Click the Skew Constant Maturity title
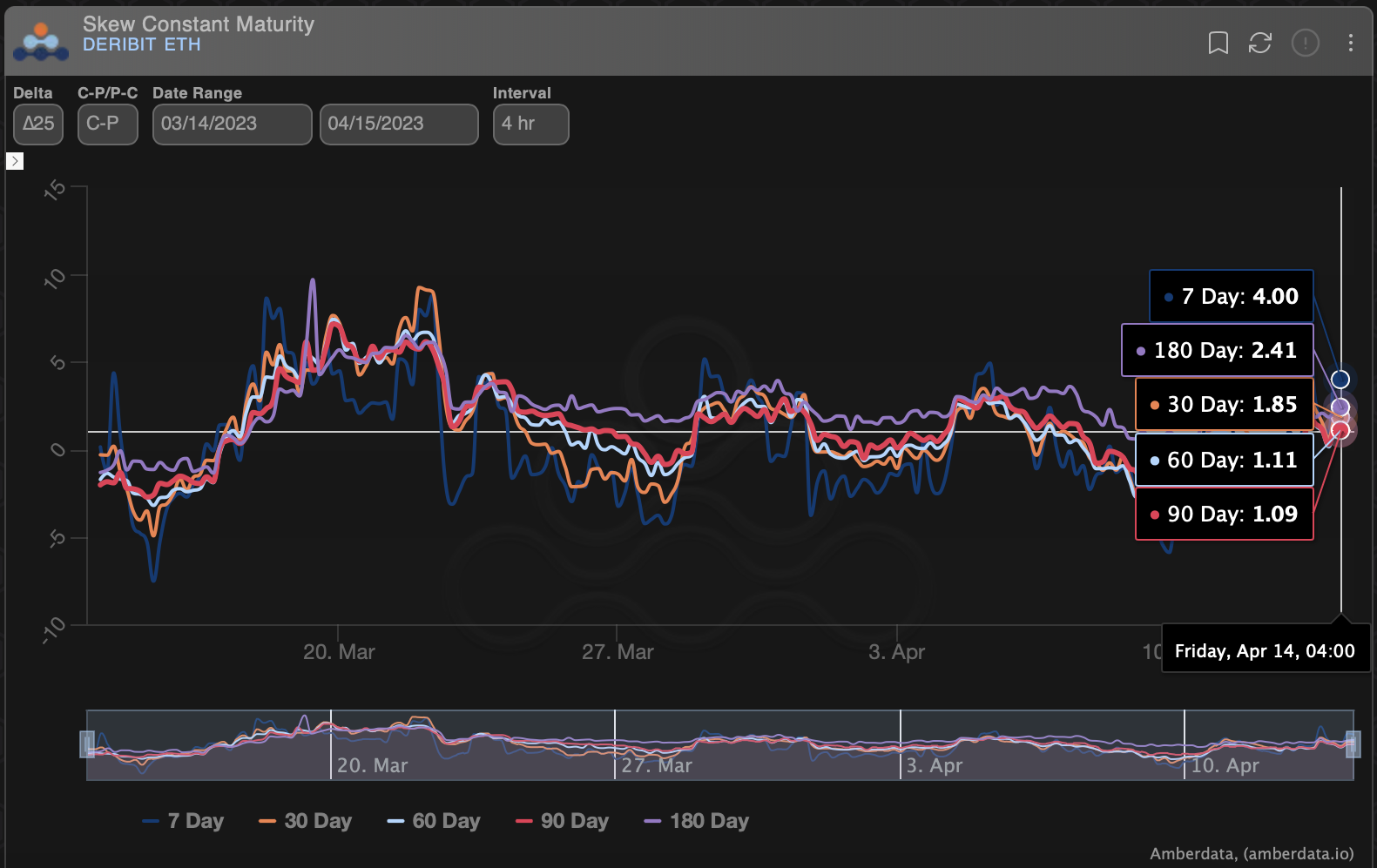The image size is (1377, 868). [199, 24]
